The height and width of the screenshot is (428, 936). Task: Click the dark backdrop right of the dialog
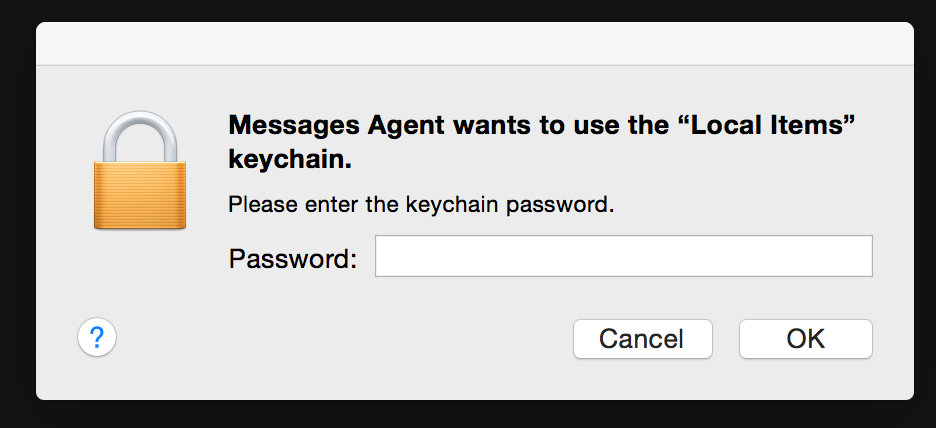924,210
